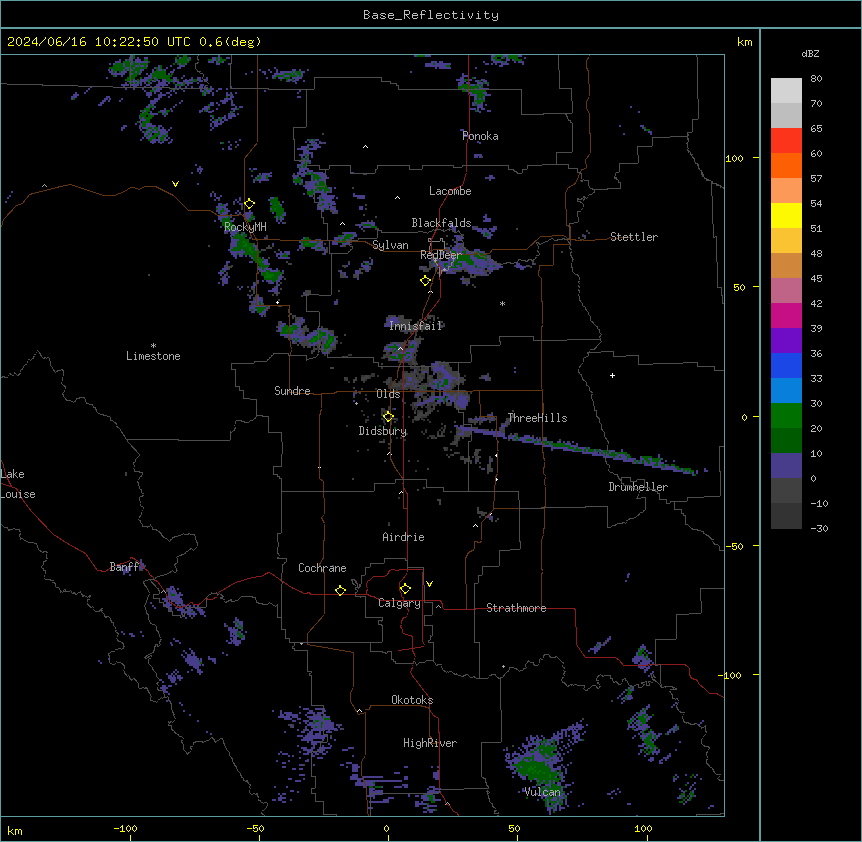Click the yellow diamond marker near RockyMH
The image size is (862, 842).
tap(249, 204)
